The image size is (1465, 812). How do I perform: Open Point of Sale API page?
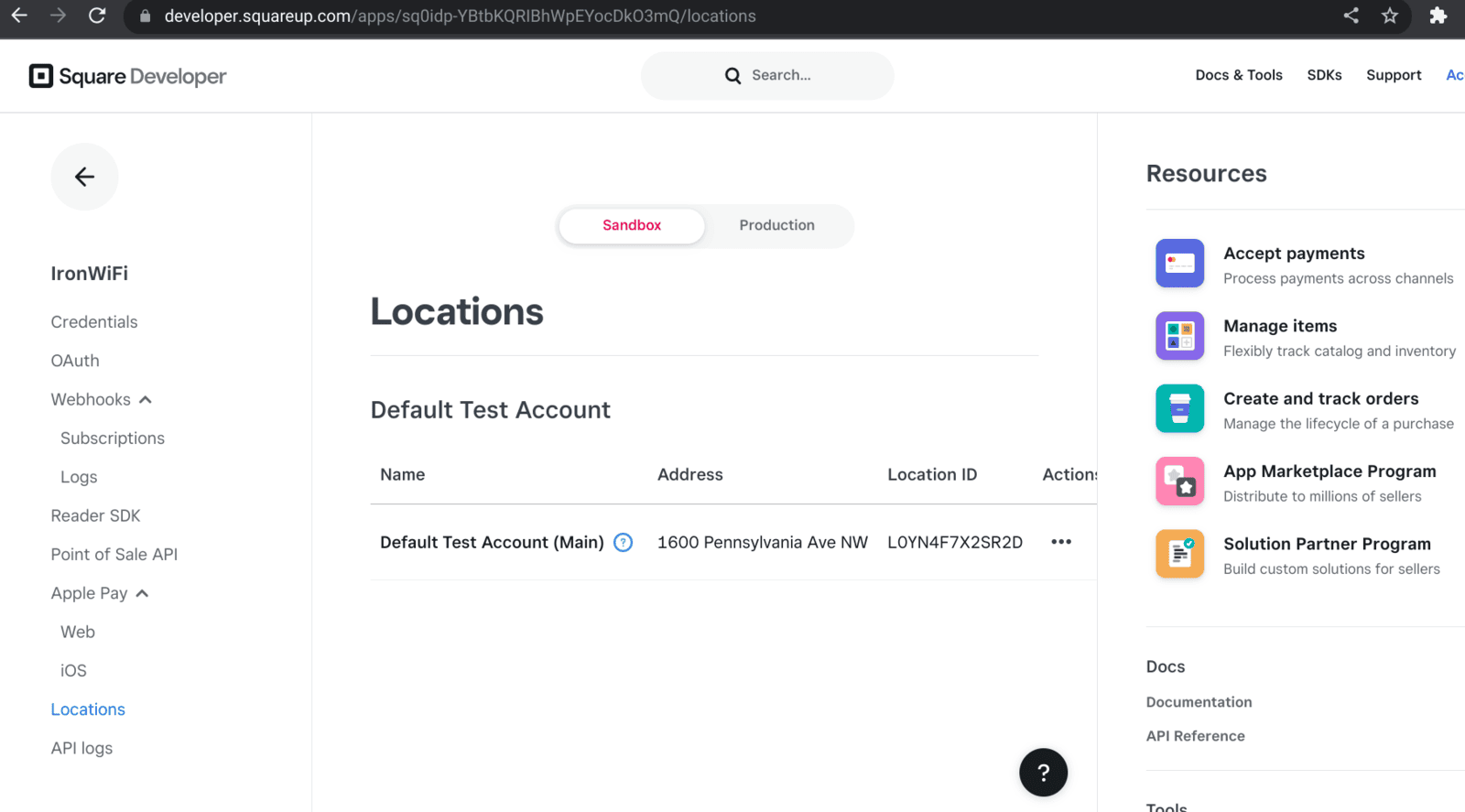pyautogui.click(x=114, y=555)
